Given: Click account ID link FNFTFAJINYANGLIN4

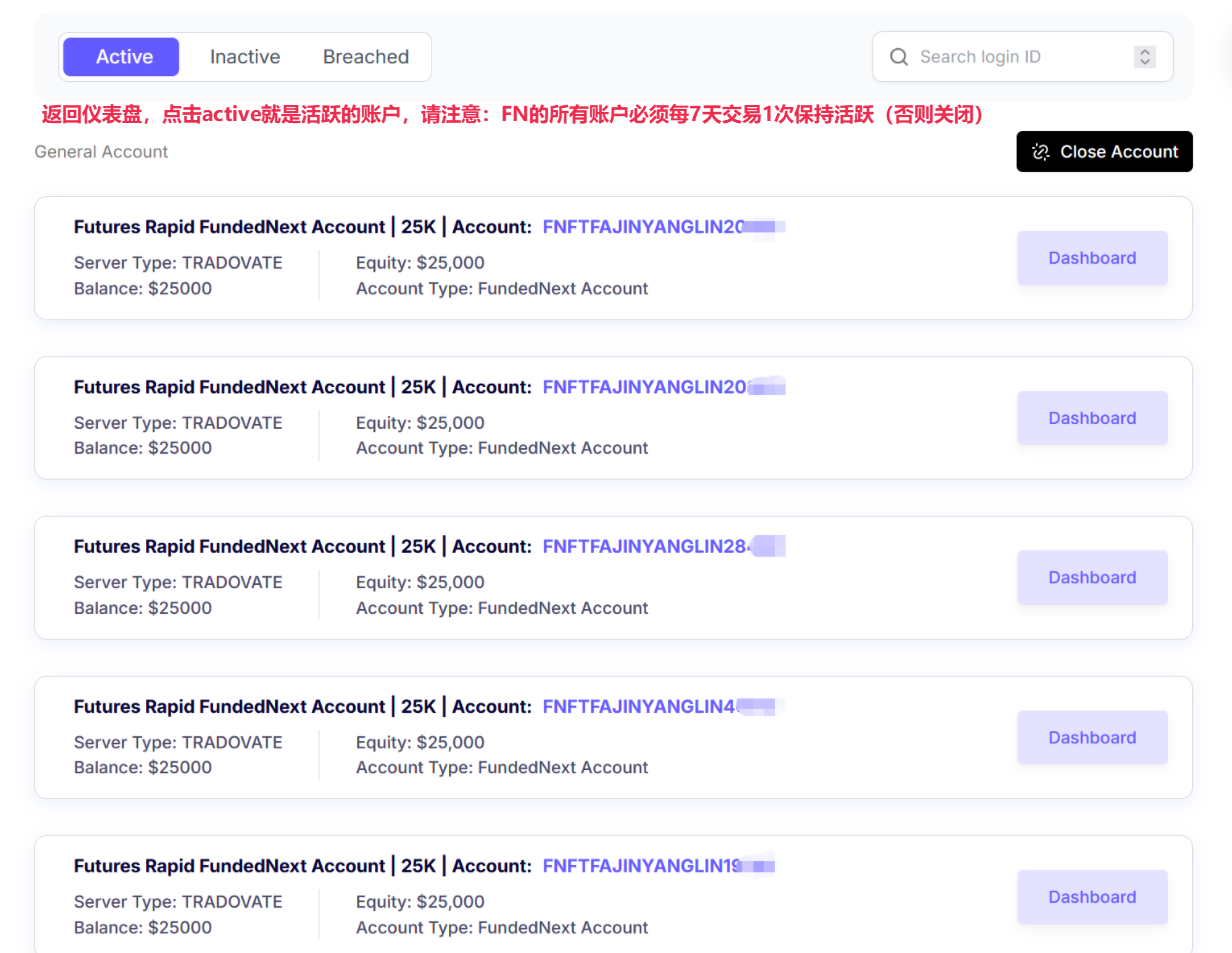Looking at the screenshot, I should [x=664, y=706].
